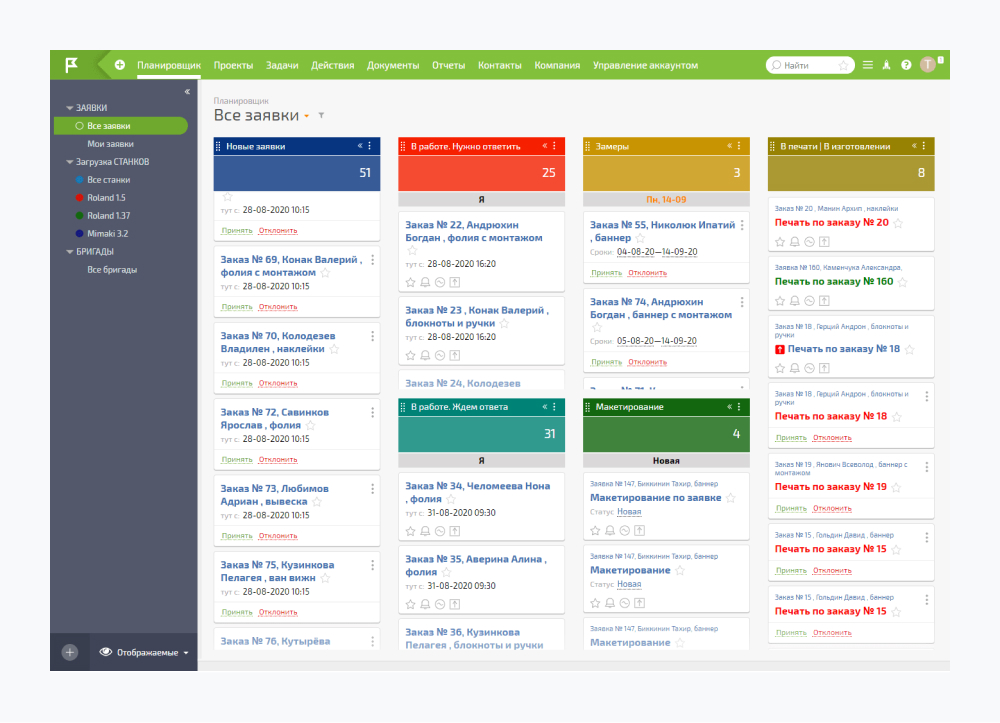Image resolution: width=1000 pixels, height=723 pixels.
Task: Click Отклонить on Заказ № 74 card
Action: coord(647,362)
